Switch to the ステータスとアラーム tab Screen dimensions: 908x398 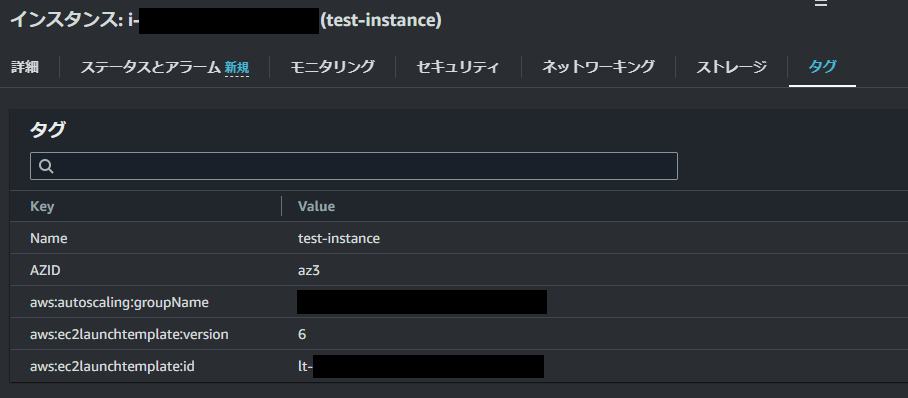click(151, 67)
